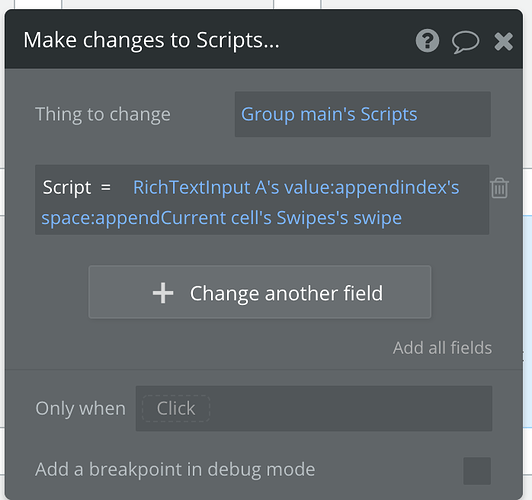Open the comment speech bubble icon

click(x=465, y=42)
